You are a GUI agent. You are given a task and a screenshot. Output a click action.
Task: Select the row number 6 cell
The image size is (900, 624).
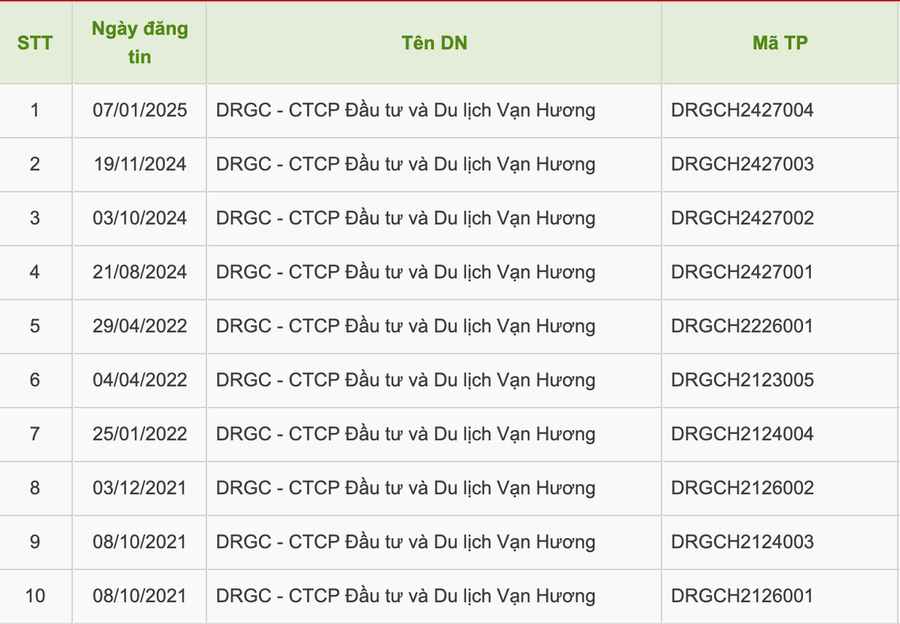click(35, 380)
